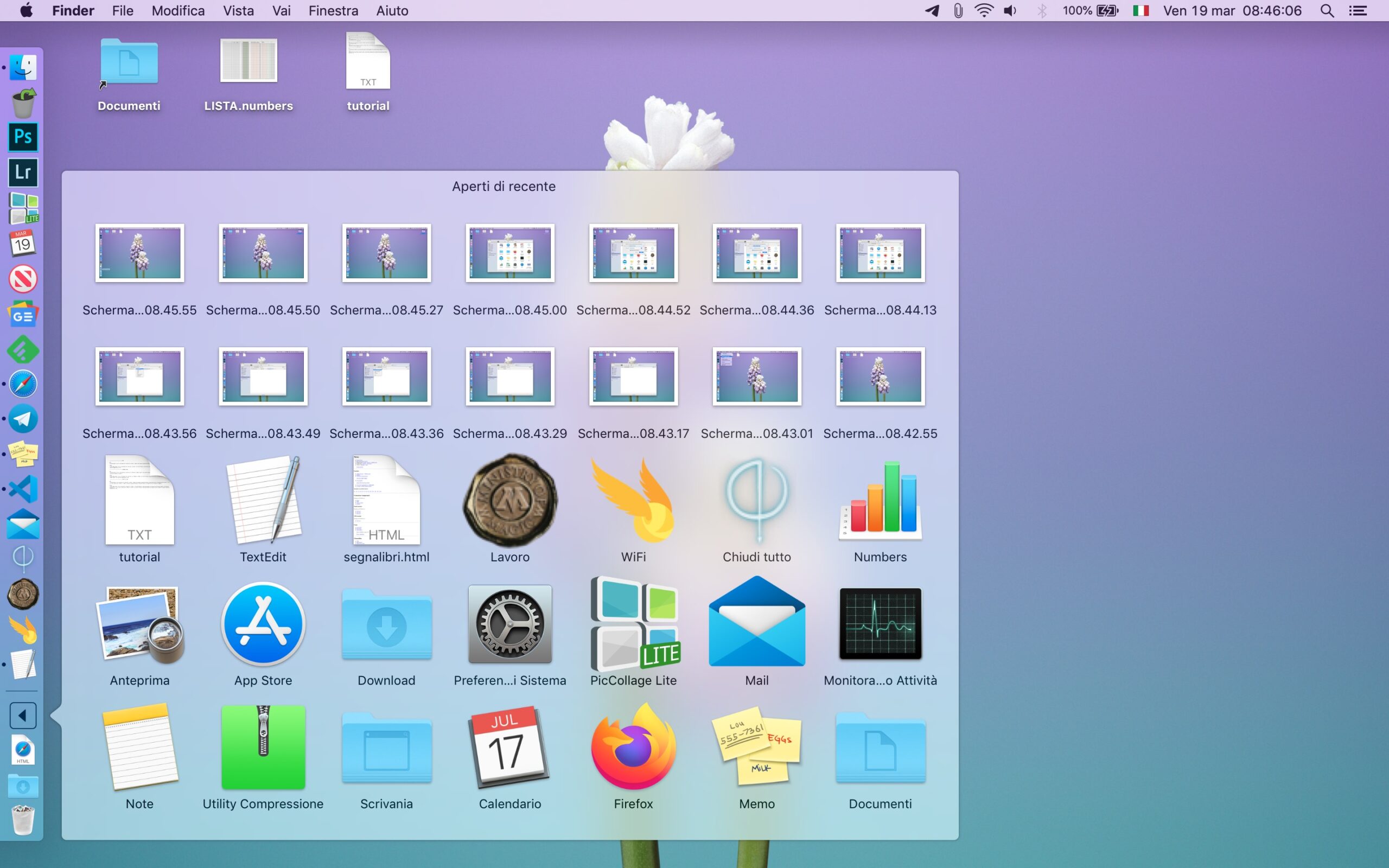Open Notification Center list icon
Viewport: 1389px width, 868px height.
point(1358,11)
